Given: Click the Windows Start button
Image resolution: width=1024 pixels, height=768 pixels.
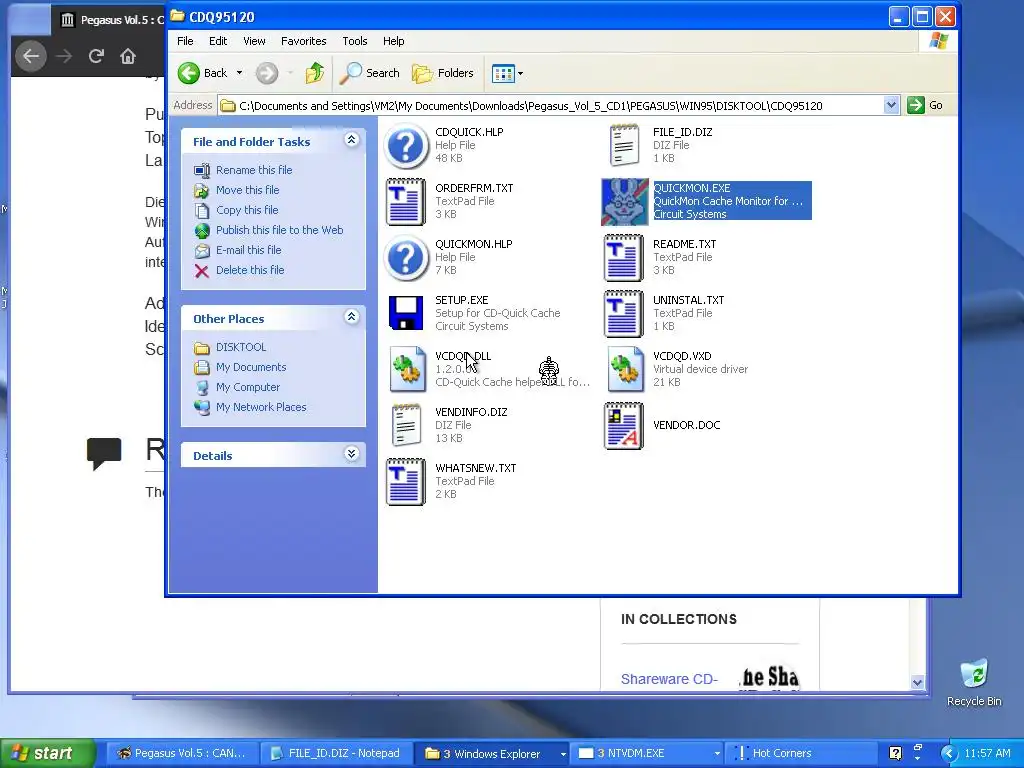Looking at the screenshot, I should [x=47, y=753].
